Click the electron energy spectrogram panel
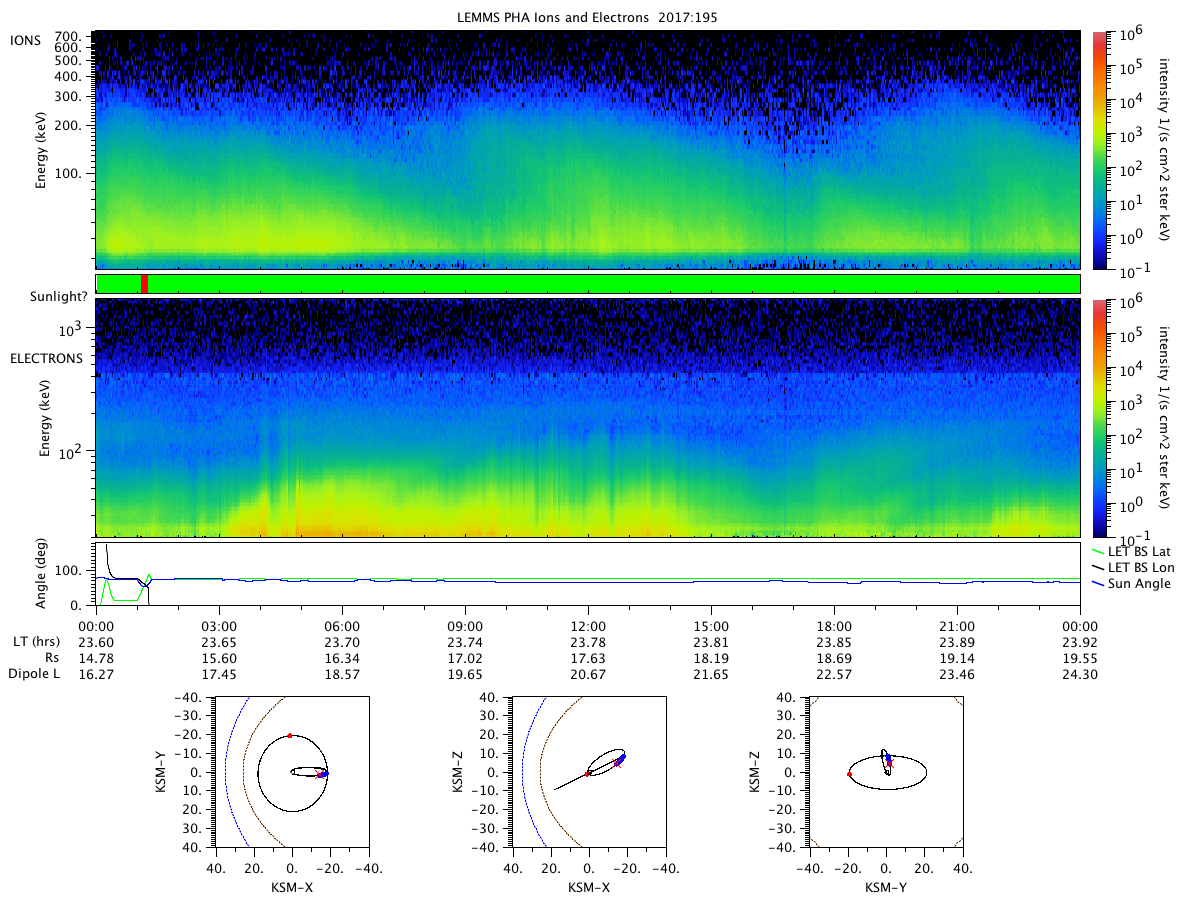The width and height of the screenshot is (1200, 900). (x=588, y=418)
